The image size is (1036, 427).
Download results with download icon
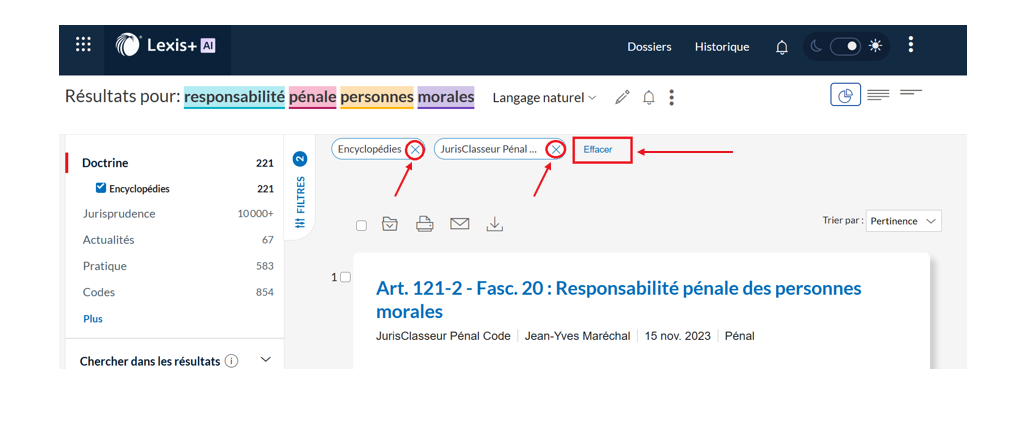pyautogui.click(x=494, y=224)
